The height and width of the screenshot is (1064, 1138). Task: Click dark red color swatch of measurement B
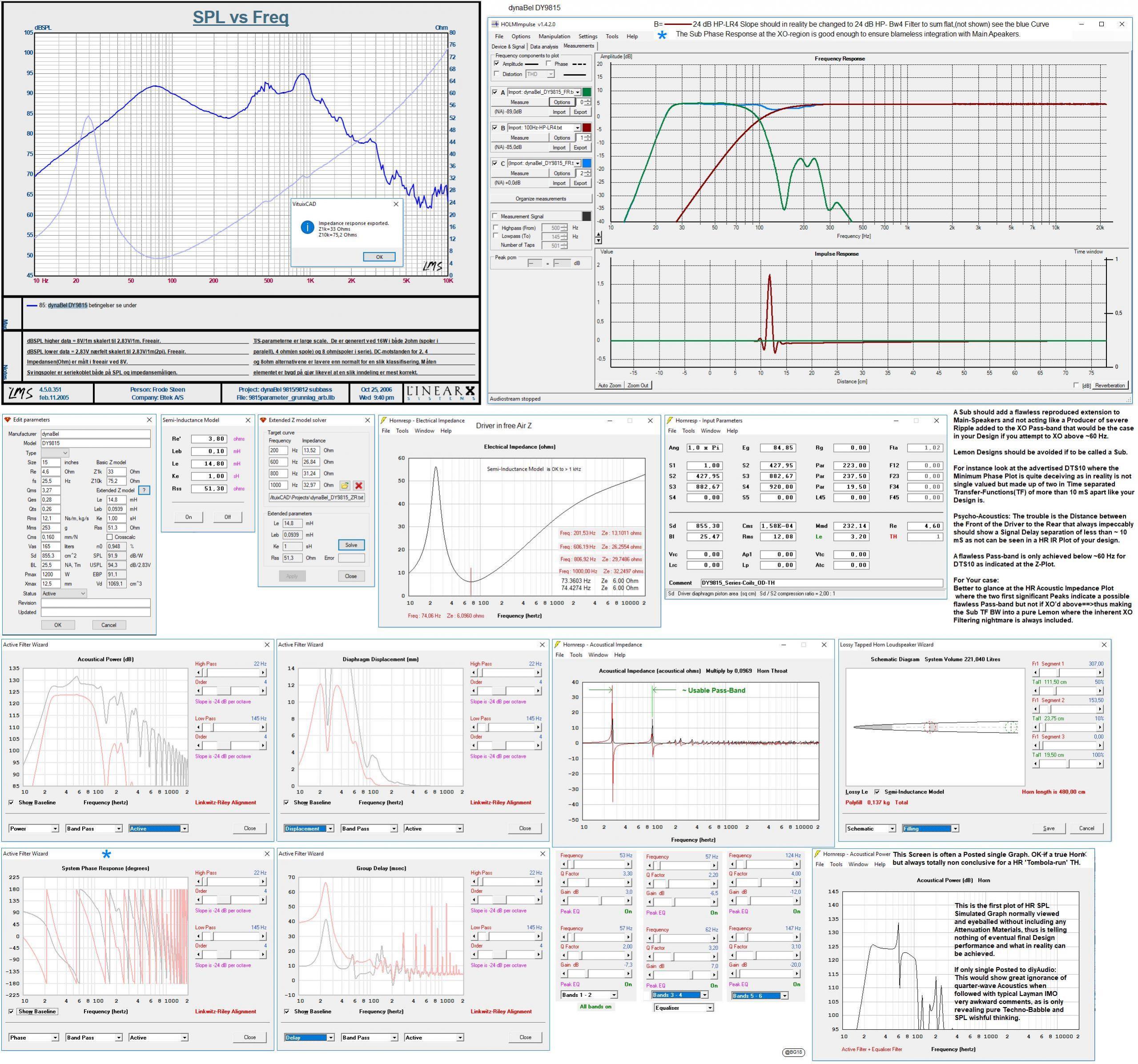pos(587,128)
